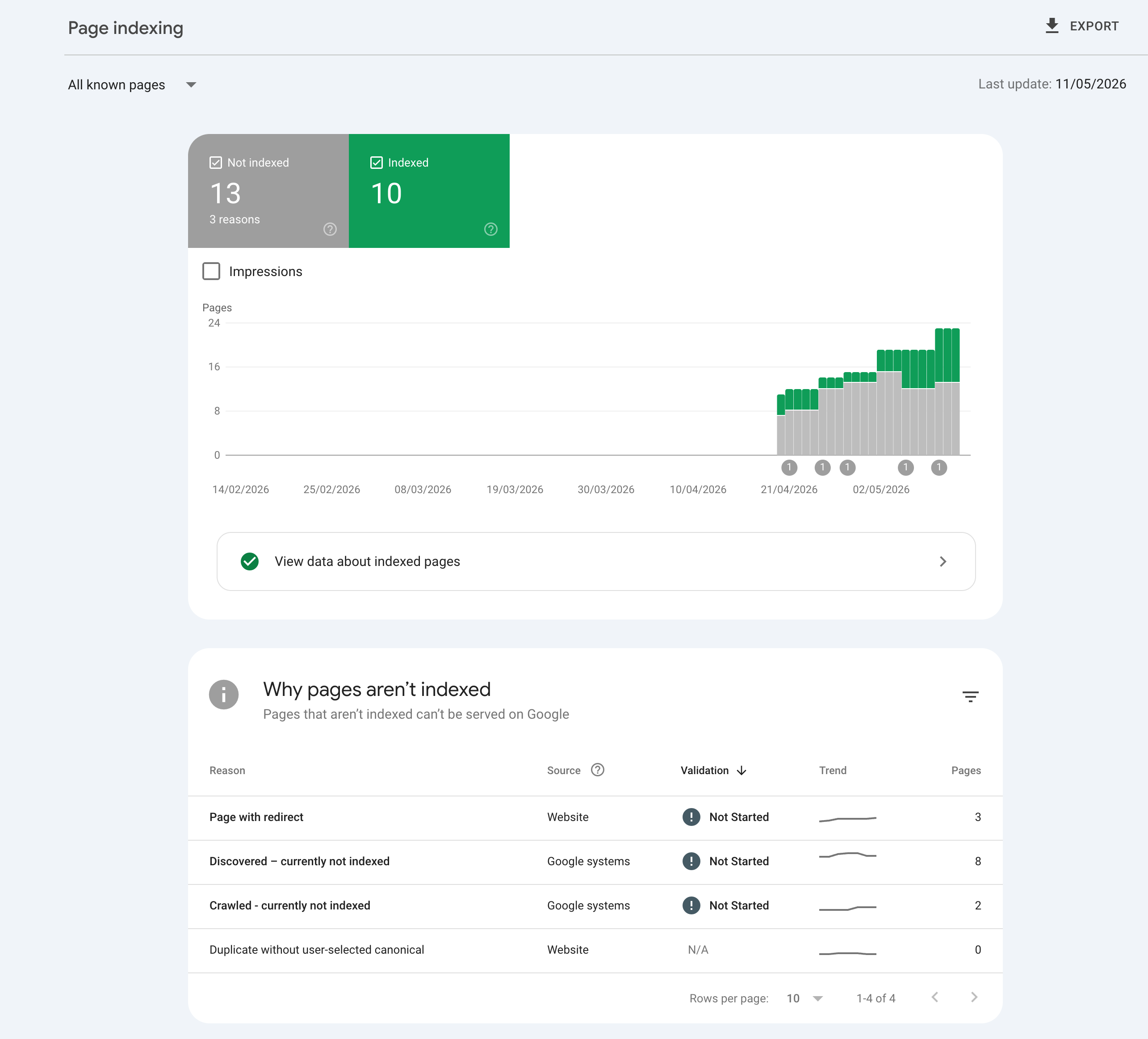The width and height of the screenshot is (1148, 1039).
Task: Click N/A validation value in Duplicate row
Action: click(x=698, y=950)
